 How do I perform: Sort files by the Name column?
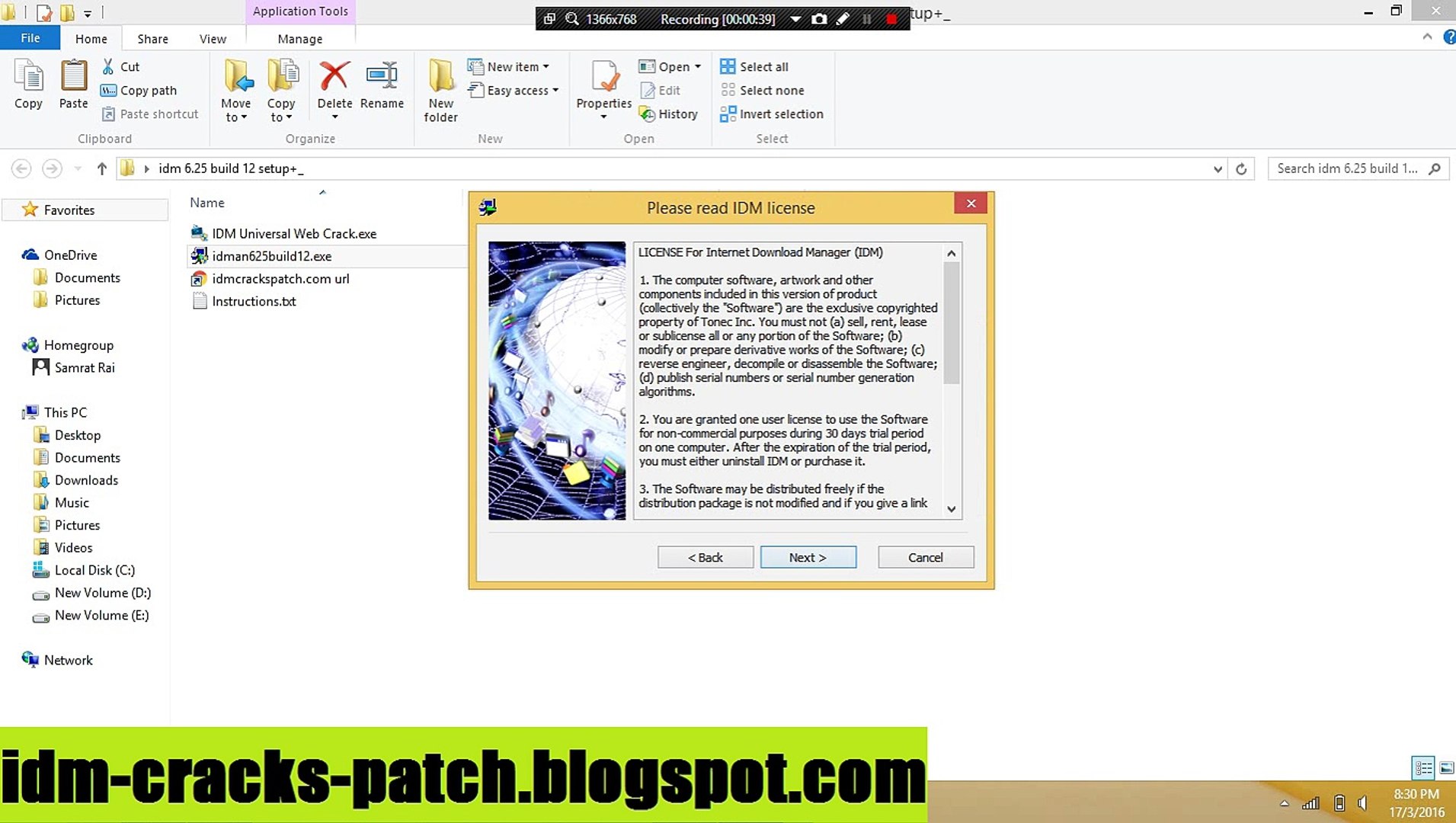(207, 203)
